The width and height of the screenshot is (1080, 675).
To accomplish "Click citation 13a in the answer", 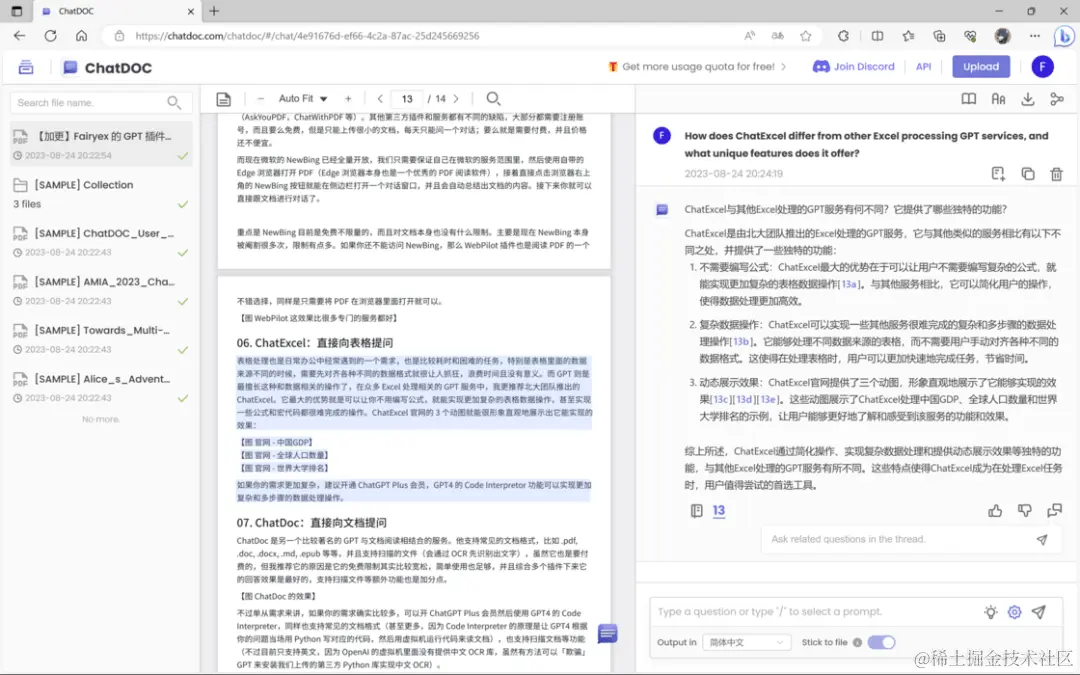I will pyautogui.click(x=849, y=284).
